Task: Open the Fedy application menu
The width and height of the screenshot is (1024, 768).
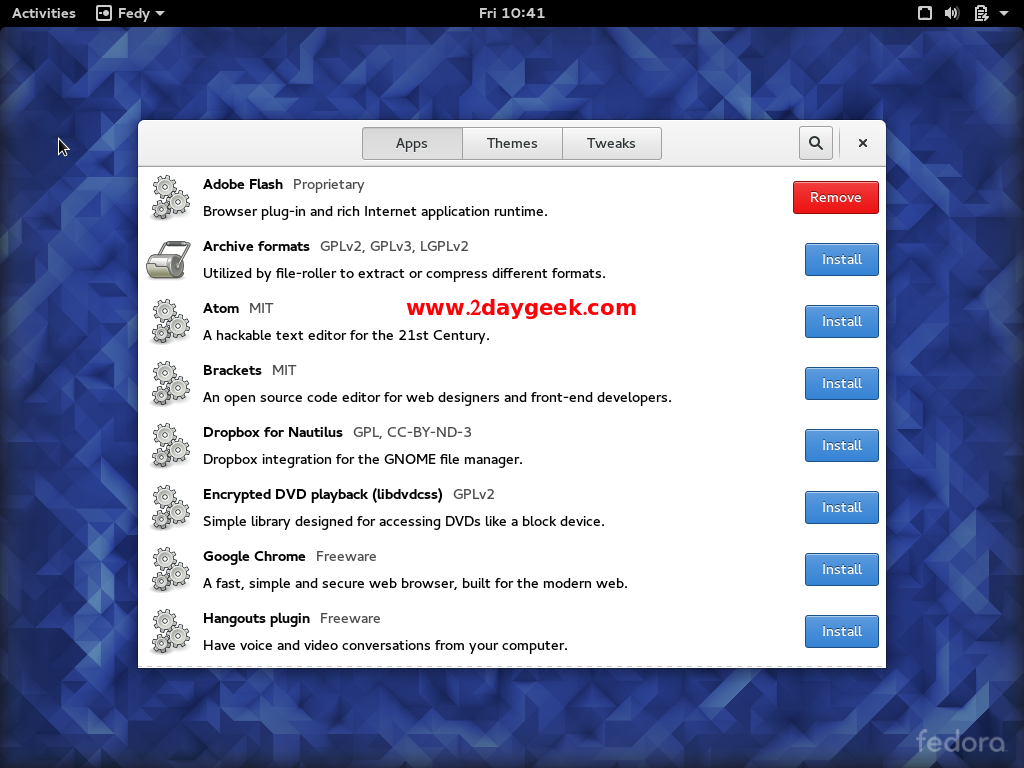Action: [x=131, y=13]
